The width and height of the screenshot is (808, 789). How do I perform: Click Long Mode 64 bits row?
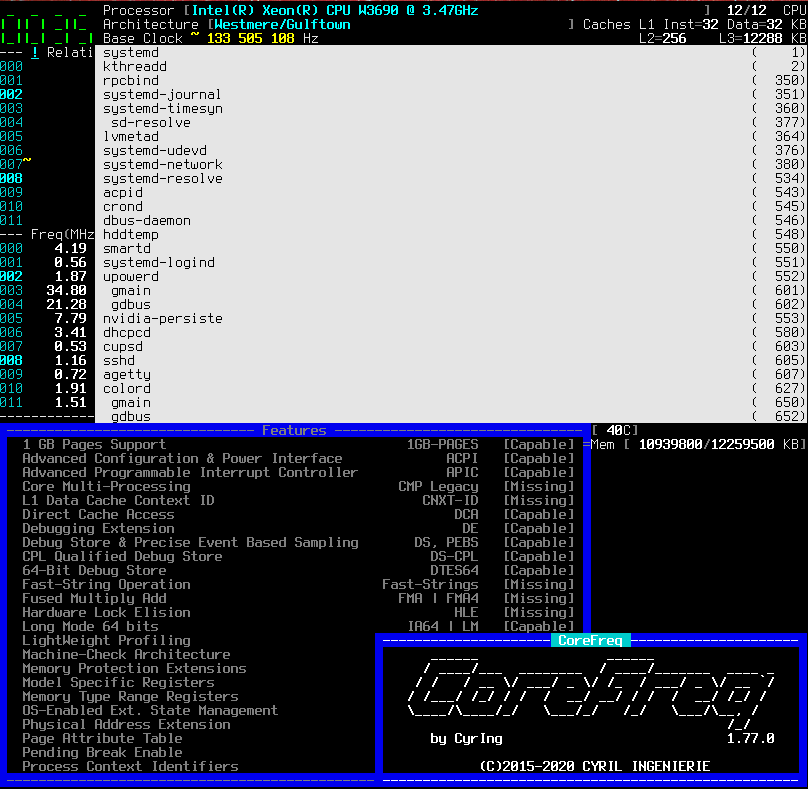coord(298,626)
